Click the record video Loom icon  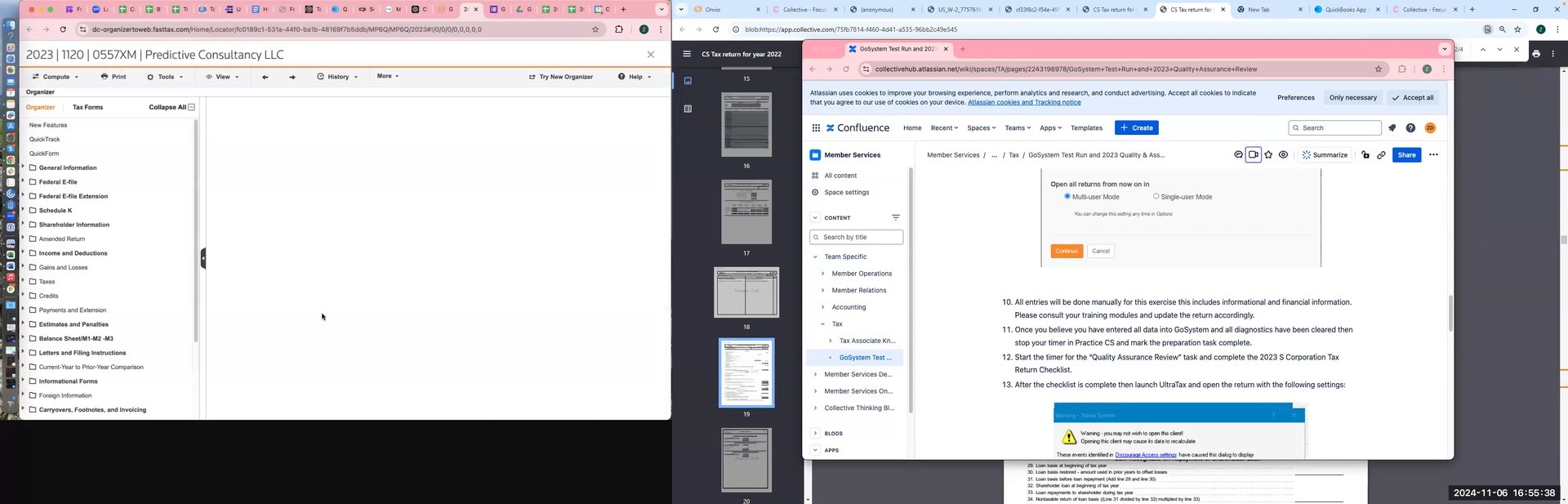click(1254, 154)
